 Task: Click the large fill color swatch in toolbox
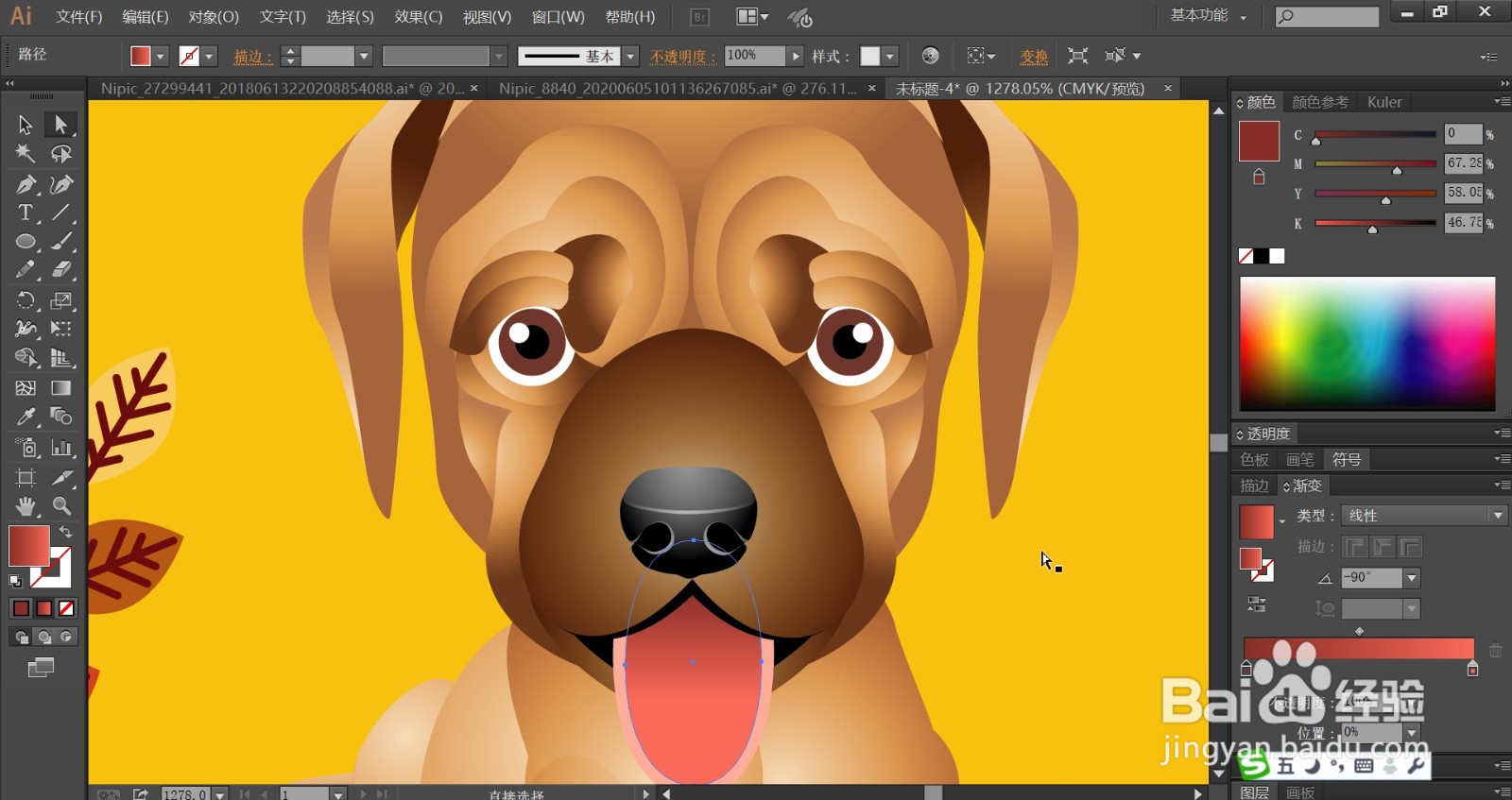pyautogui.click(x=28, y=546)
